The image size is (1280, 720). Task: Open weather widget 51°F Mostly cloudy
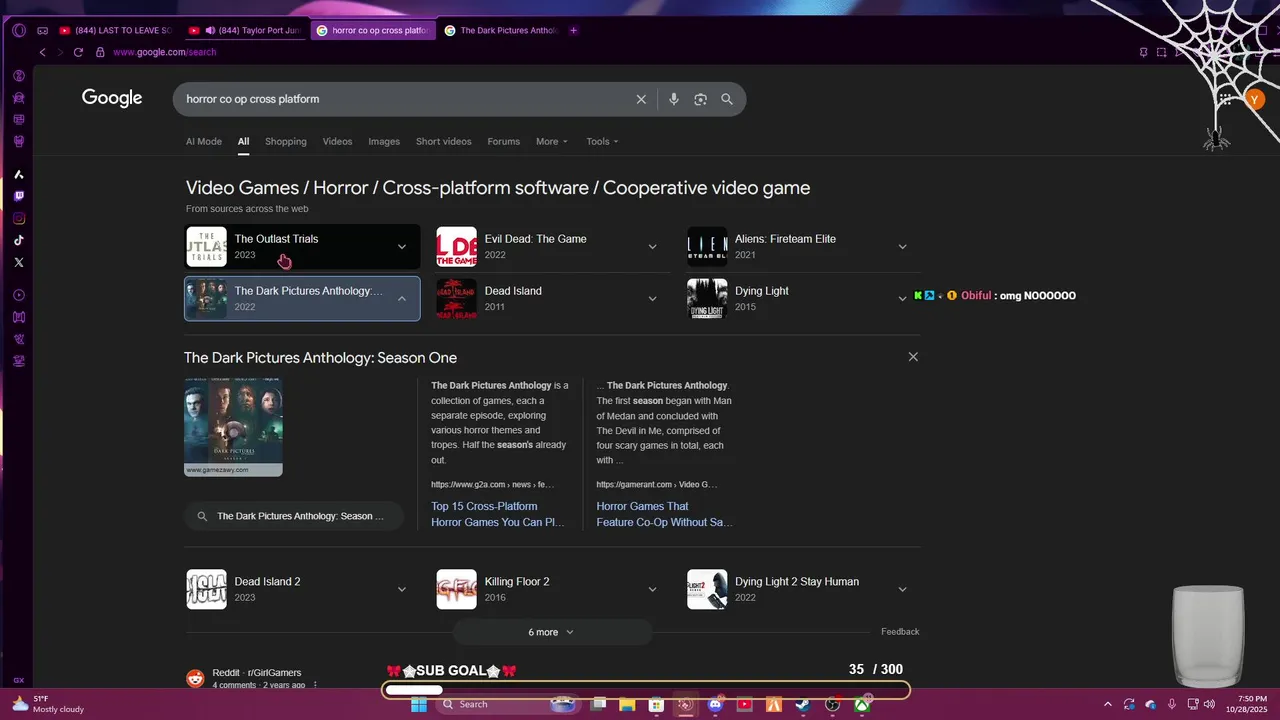click(x=47, y=704)
